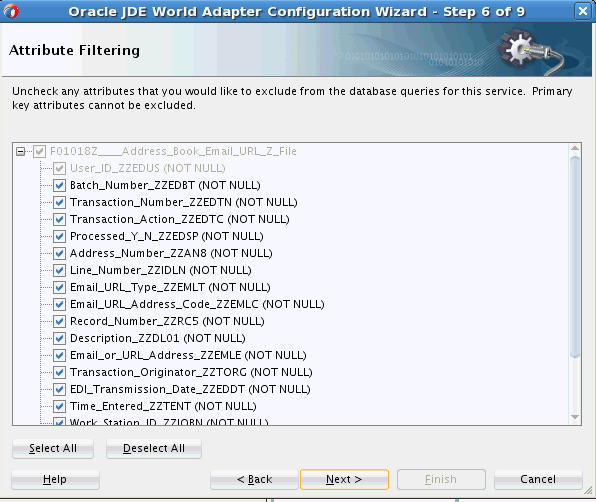The image size is (596, 502).
Task: Toggle the Email_URL_Type_ZZEMLT checkbox
Action: [x=59, y=287]
